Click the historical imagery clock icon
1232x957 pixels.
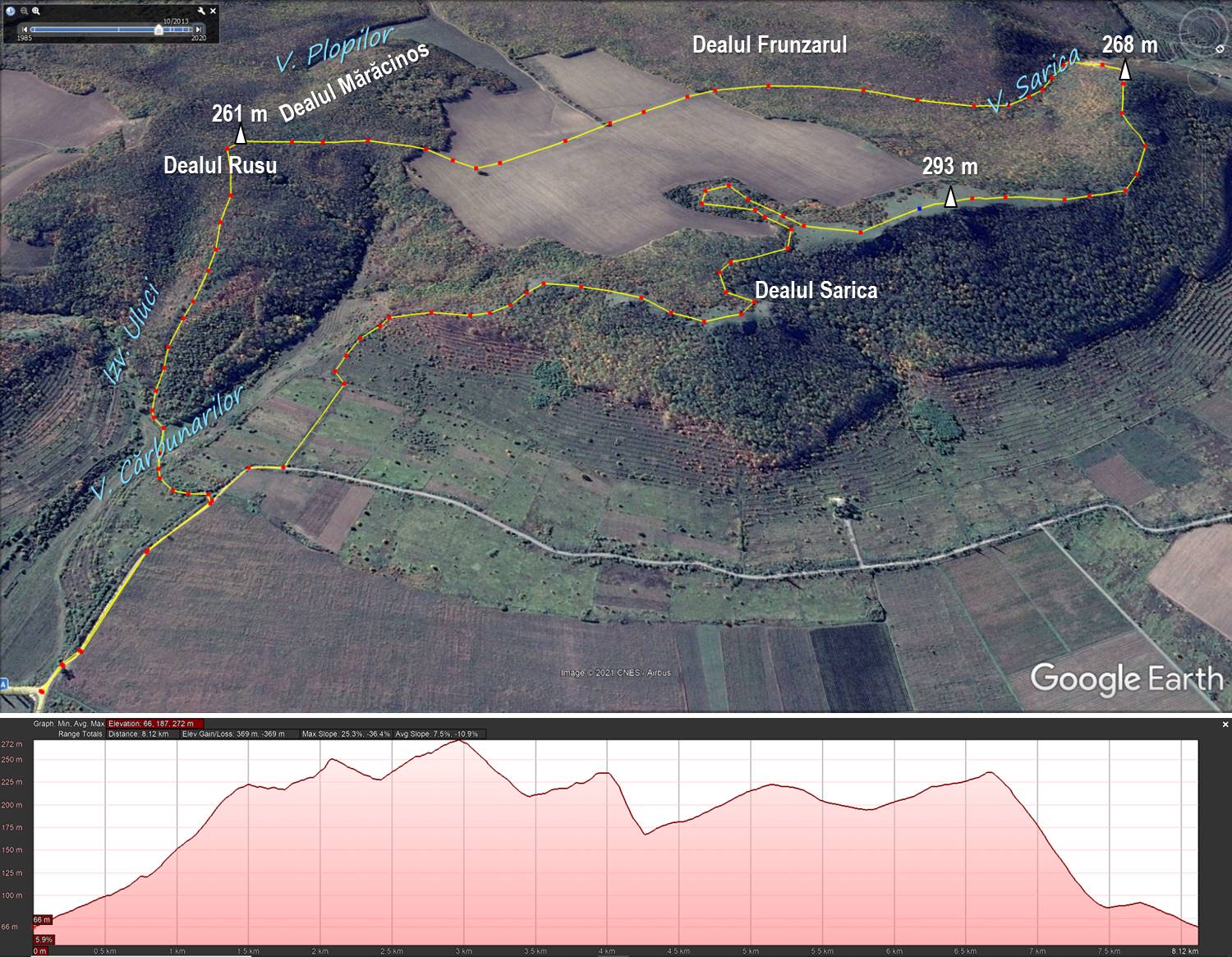11,12
